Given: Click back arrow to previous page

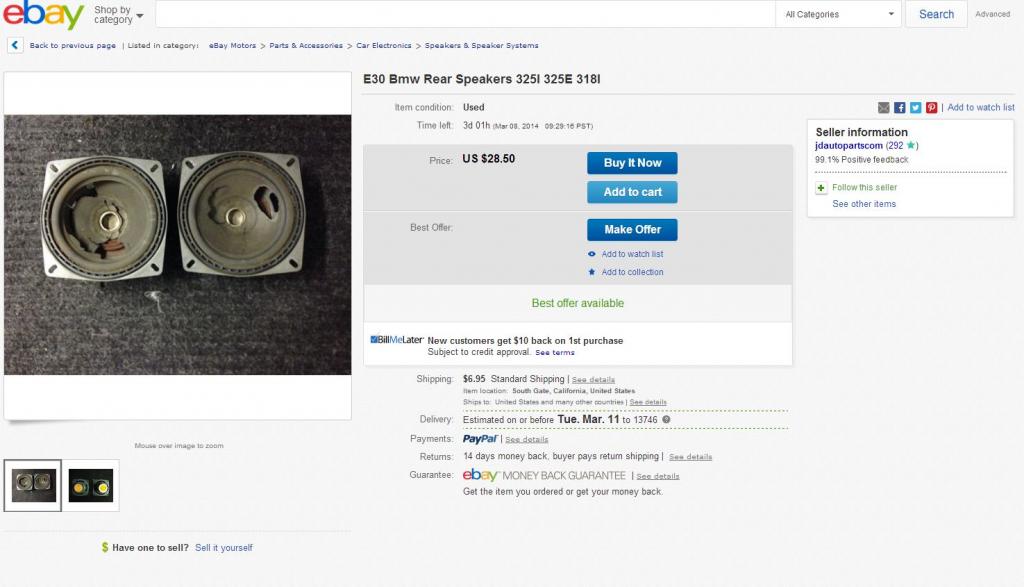Looking at the screenshot, I should 15,45.
